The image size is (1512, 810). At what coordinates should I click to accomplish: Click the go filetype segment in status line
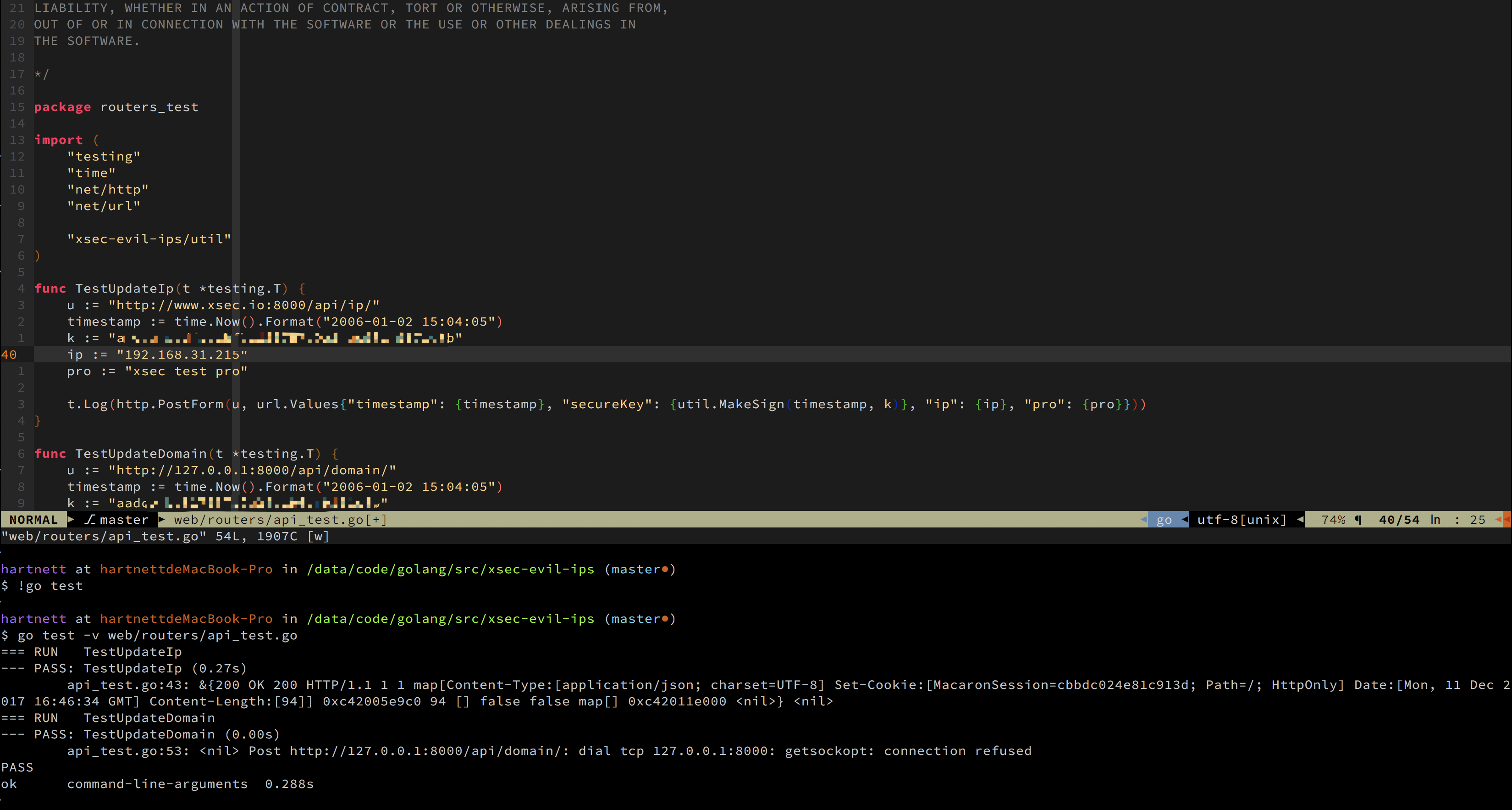point(1164,519)
